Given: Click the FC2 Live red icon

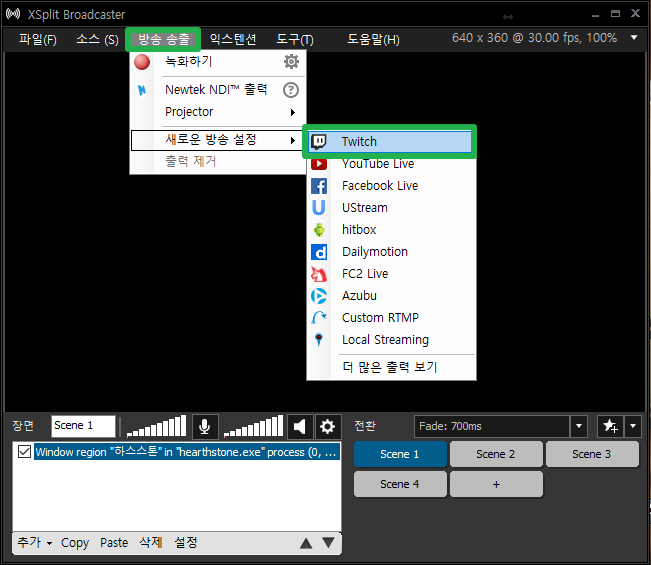Looking at the screenshot, I should 319,274.
